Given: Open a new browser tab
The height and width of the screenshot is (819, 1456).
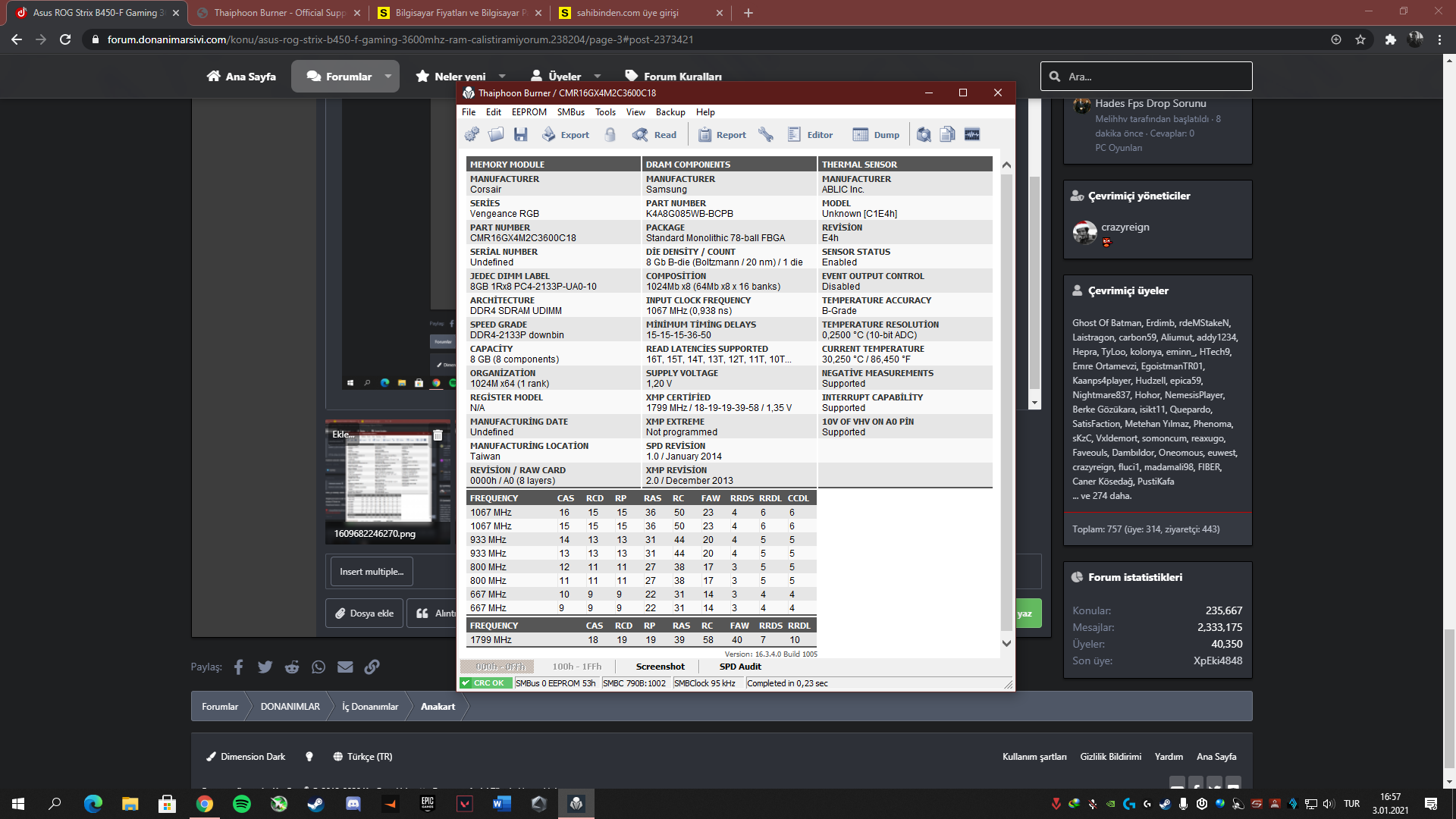Looking at the screenshot, I should [748, 13].
